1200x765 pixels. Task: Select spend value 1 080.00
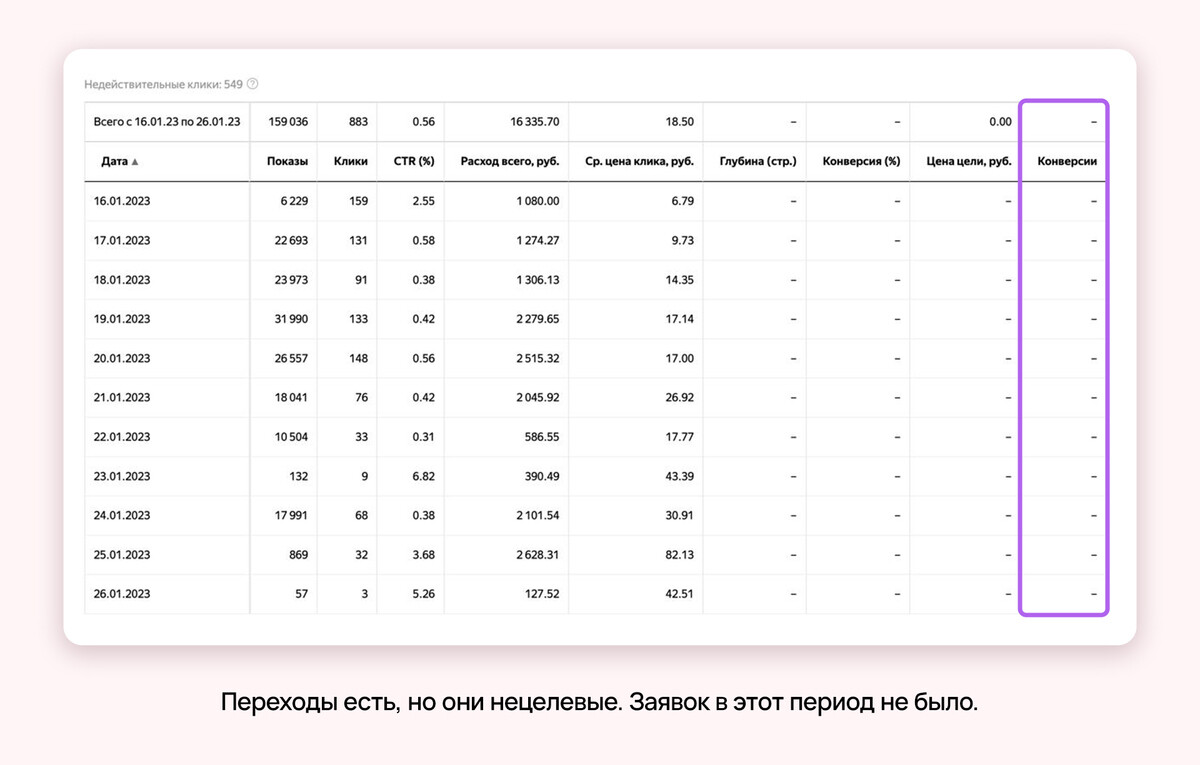(x=537, y=201)
